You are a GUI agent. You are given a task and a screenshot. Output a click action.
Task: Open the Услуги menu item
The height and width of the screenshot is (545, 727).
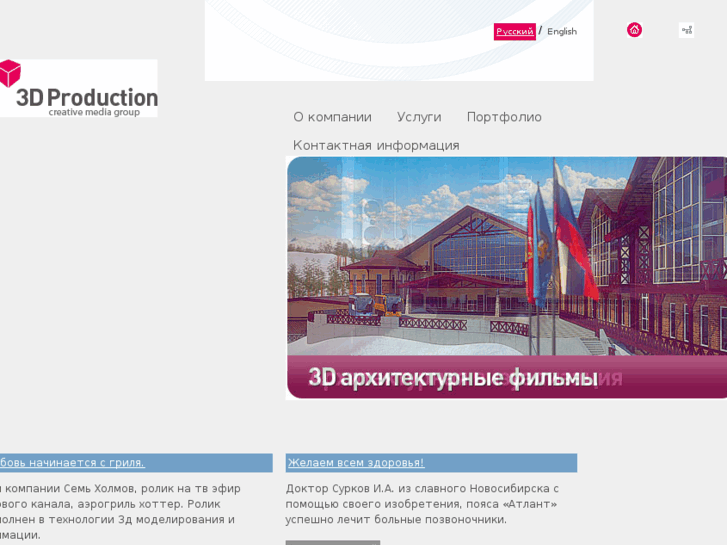click(x=419, y=117)
